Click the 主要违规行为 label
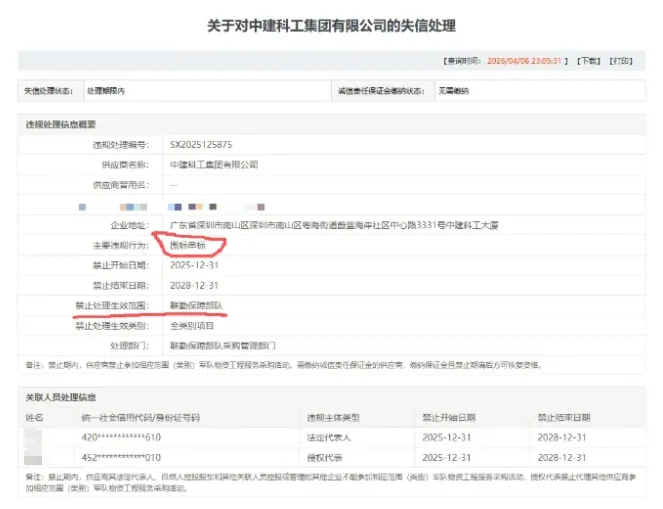This screenshot has width=663, height=509. tap(121, 245)
